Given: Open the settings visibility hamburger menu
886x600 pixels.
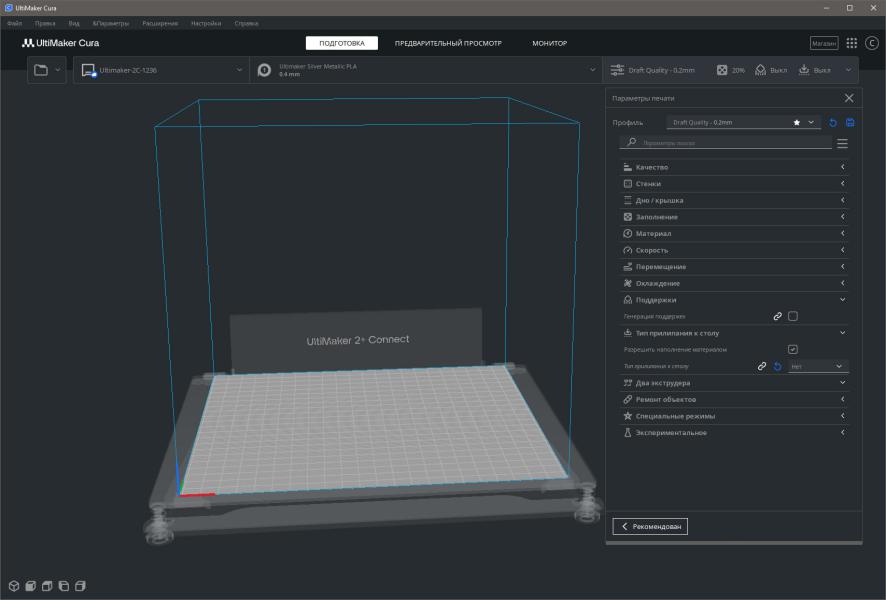Looking at the screenshot, I should pos(842,143).
